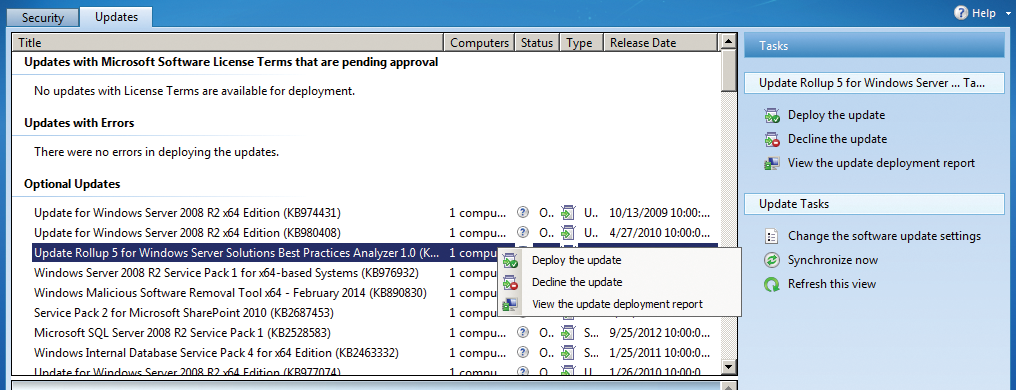Viewport: 1016px width, 390px height.
Task: Select Microsoft SQL Server 2008 R2 Service Pack 1 row
Action: pos(375,333)
